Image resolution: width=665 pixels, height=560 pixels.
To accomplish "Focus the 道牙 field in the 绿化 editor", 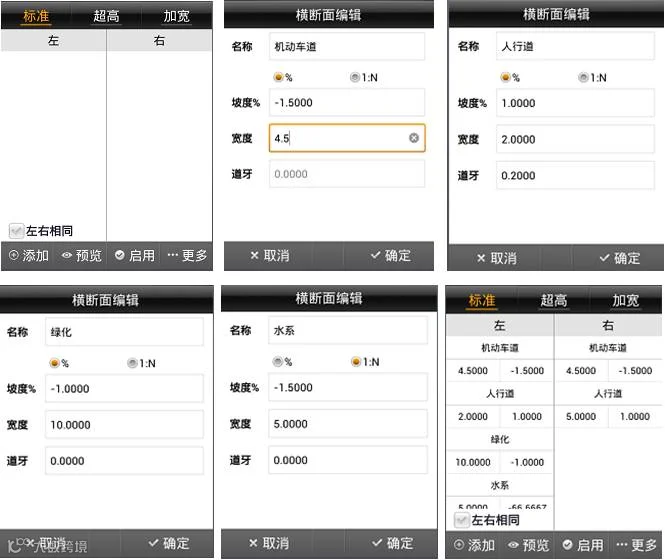I will 124,461.
